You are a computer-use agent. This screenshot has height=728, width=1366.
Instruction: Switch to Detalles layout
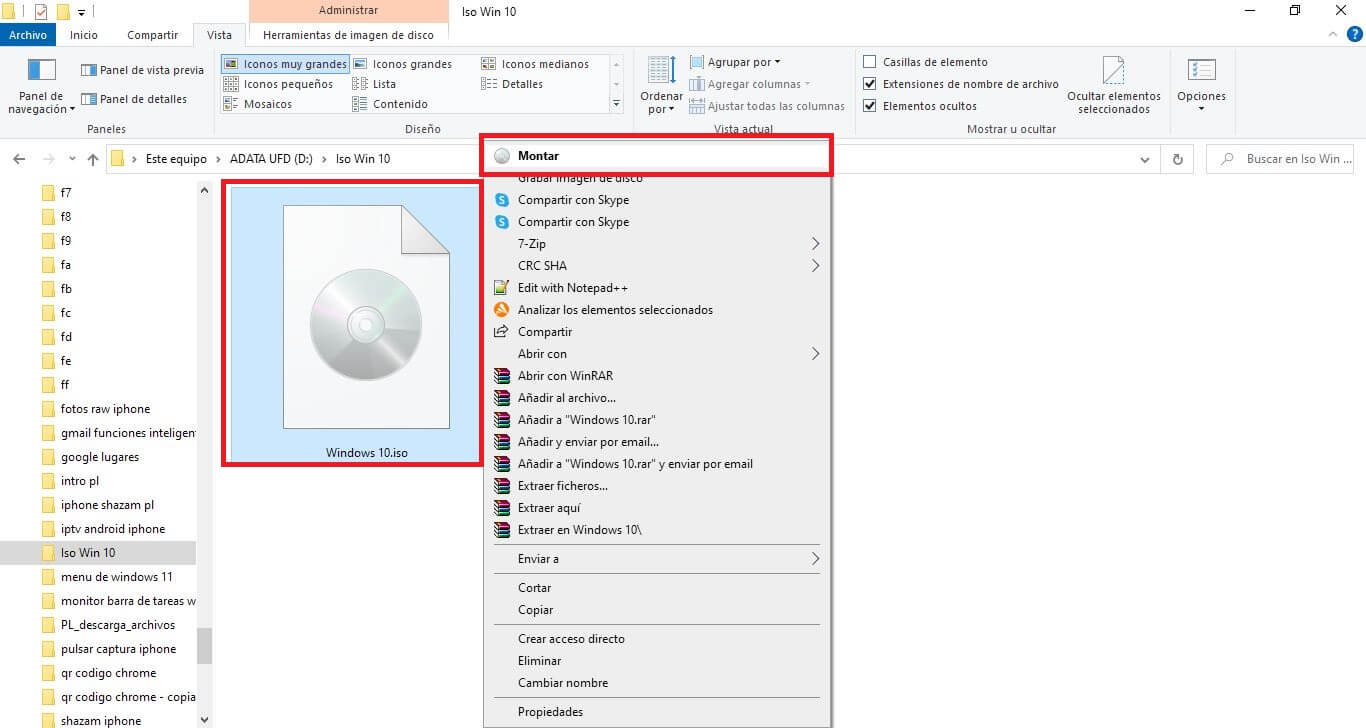point(512,84)
